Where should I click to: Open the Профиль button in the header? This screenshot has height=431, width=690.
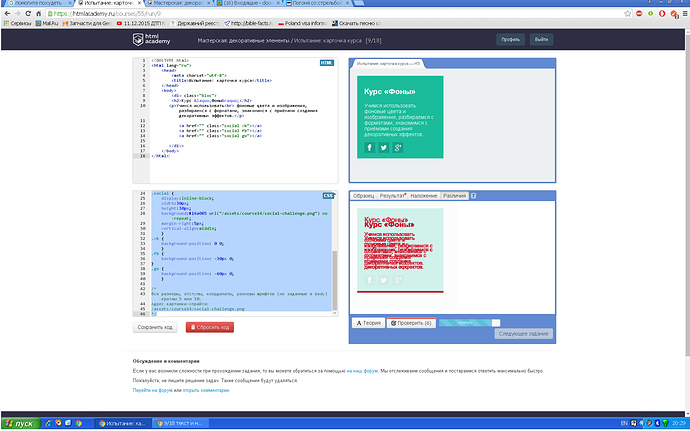click(510, 40)
